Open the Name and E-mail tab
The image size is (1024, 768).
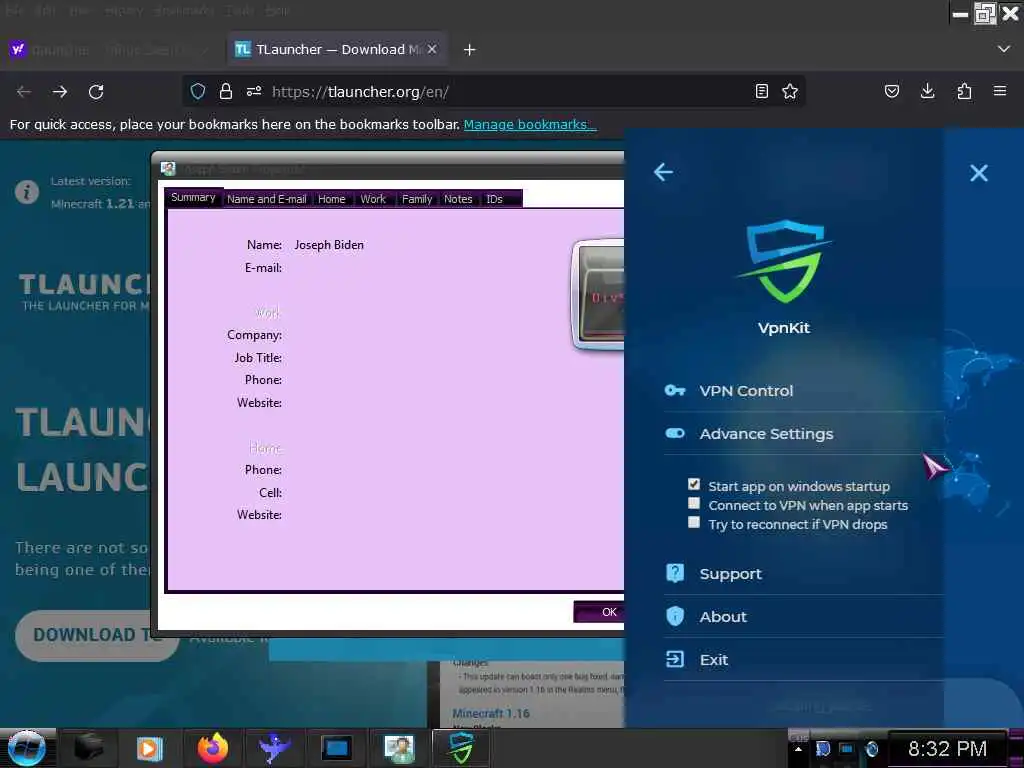coord(266,199)
